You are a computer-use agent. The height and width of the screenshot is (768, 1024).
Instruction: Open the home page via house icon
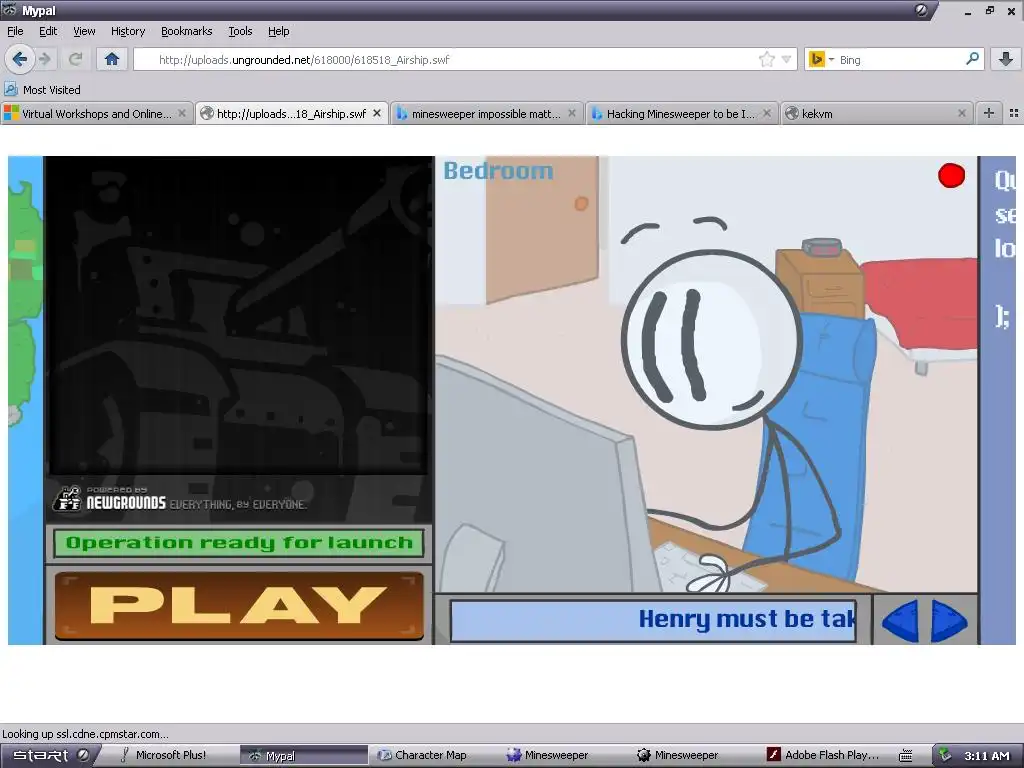112,59
